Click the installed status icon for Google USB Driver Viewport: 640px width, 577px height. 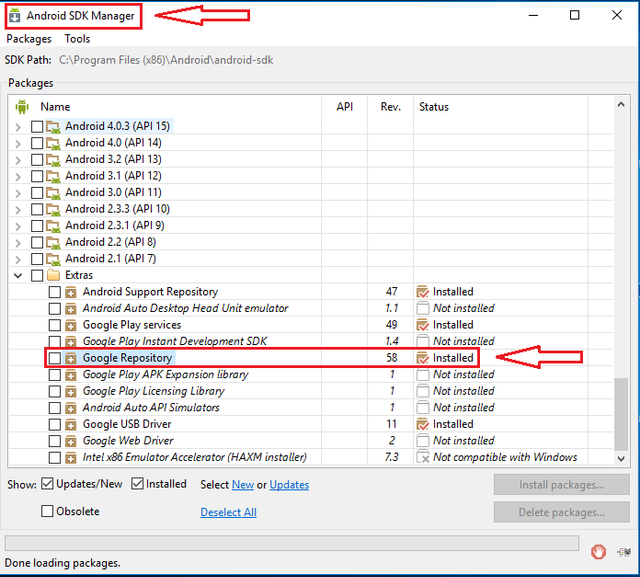pyautogui.click(x=422, y=424)
